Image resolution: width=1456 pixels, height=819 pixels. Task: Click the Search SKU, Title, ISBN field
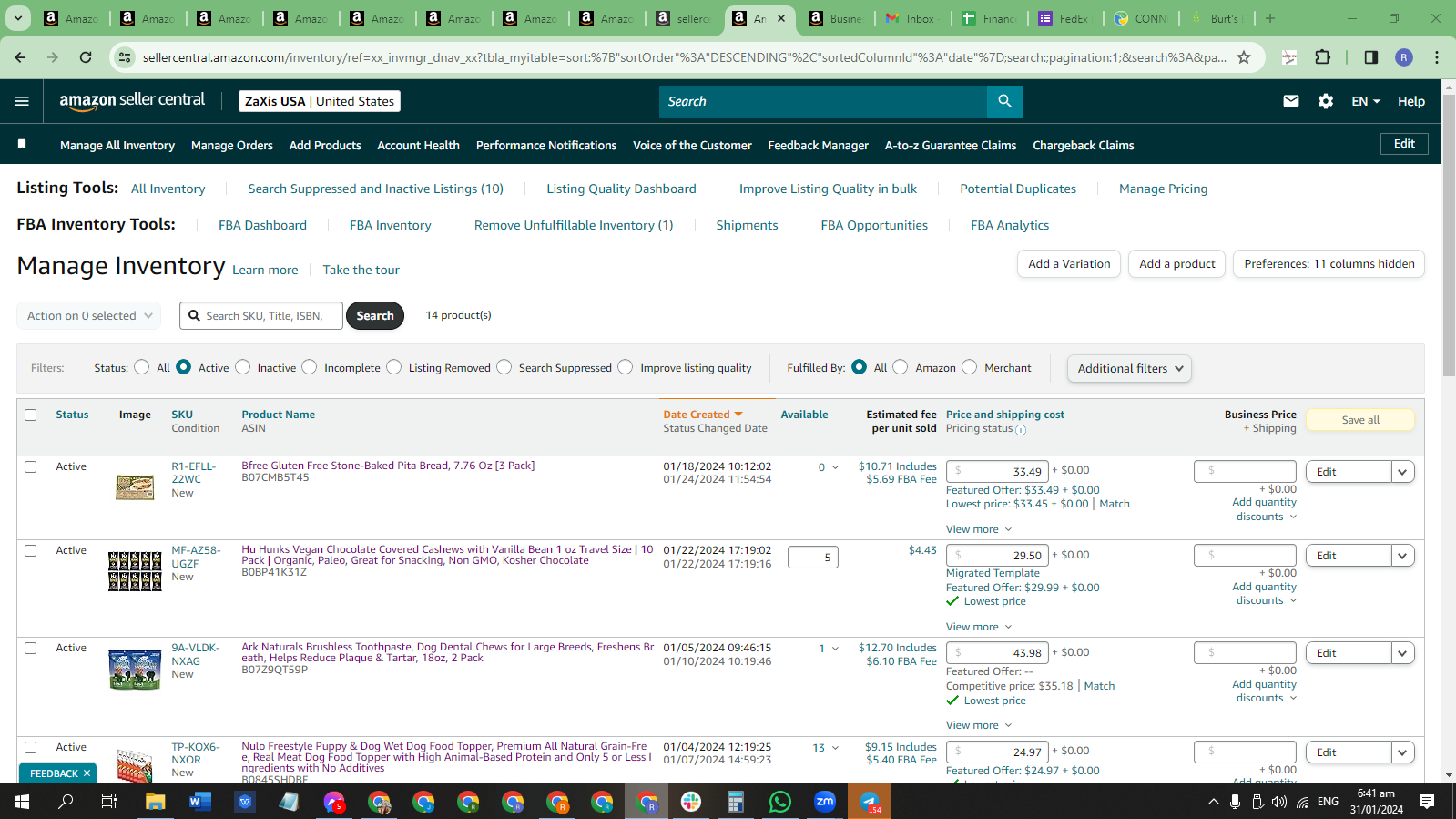coord(261,315)
